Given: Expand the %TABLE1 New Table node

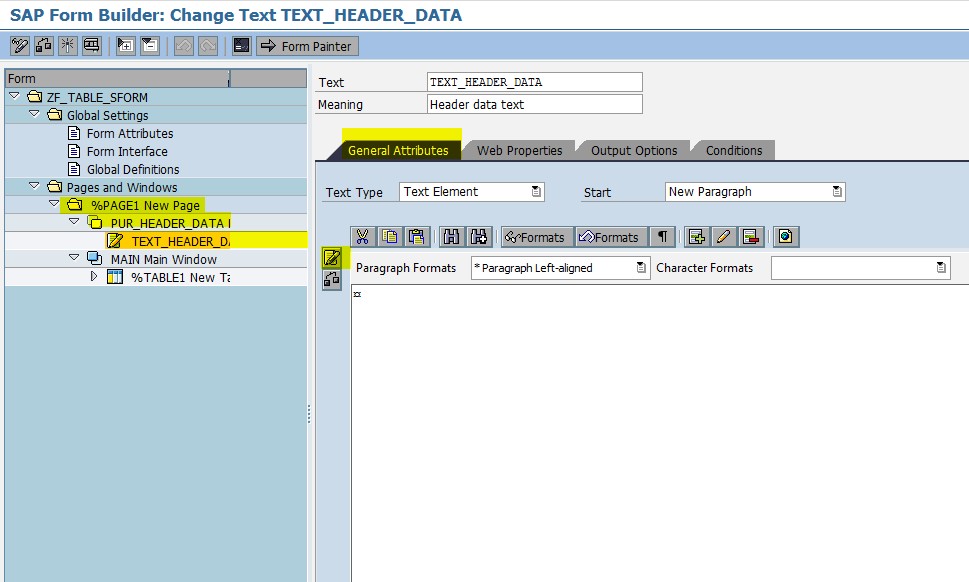Looking at the screenshot, I should tap(94, 276).
